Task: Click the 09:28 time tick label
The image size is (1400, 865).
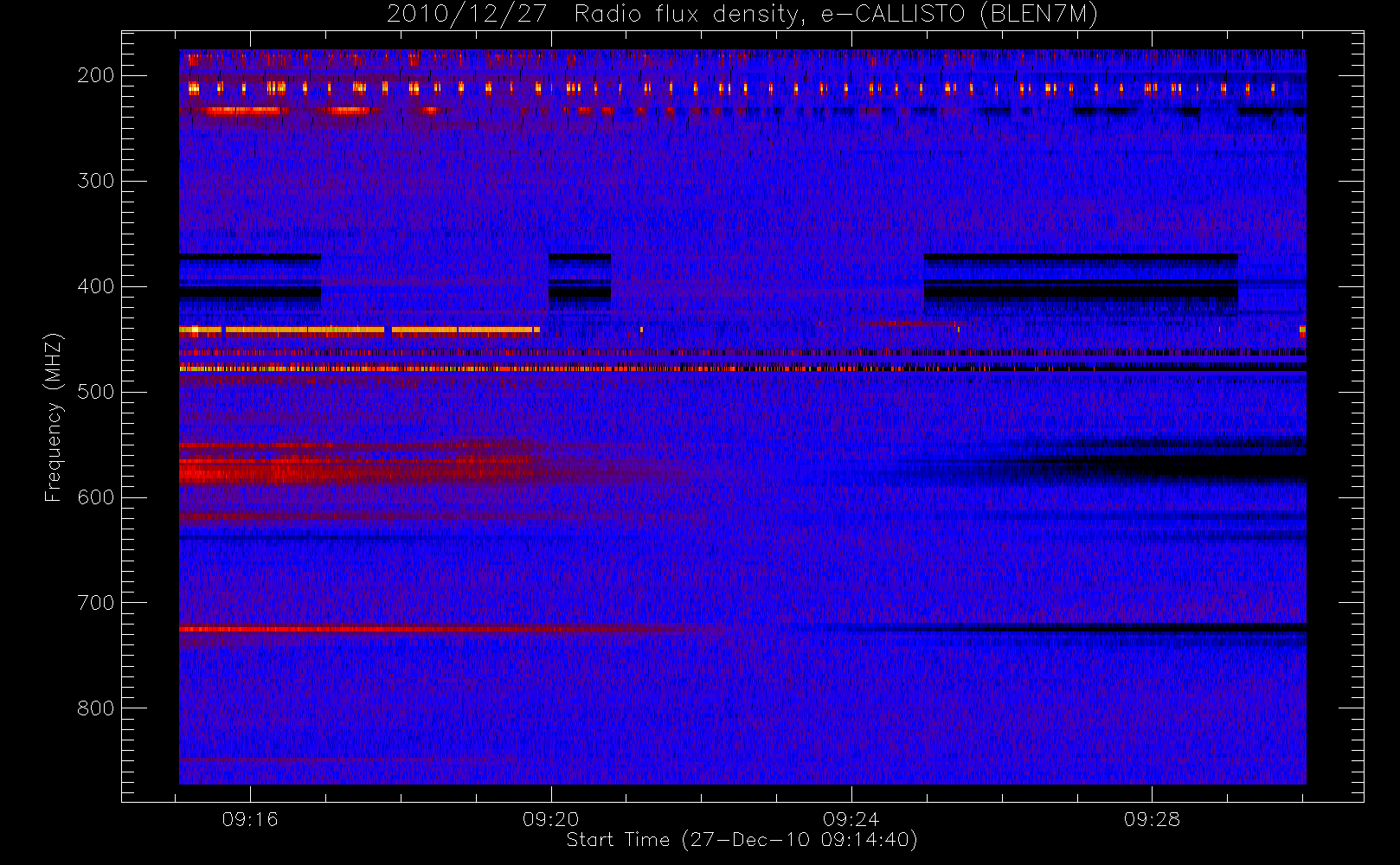Action: (1153, 819)
